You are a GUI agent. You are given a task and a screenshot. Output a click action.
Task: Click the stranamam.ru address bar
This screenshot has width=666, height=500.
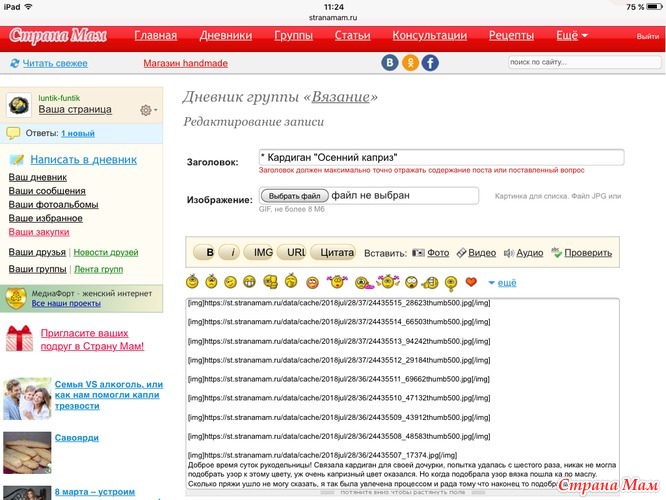(333, 18)
